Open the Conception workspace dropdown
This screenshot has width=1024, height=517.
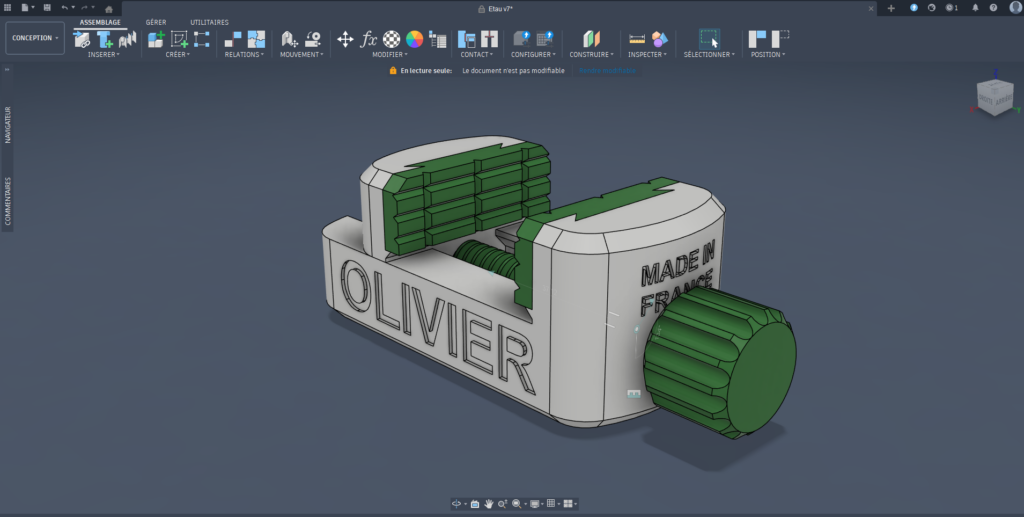pos(35,38)
